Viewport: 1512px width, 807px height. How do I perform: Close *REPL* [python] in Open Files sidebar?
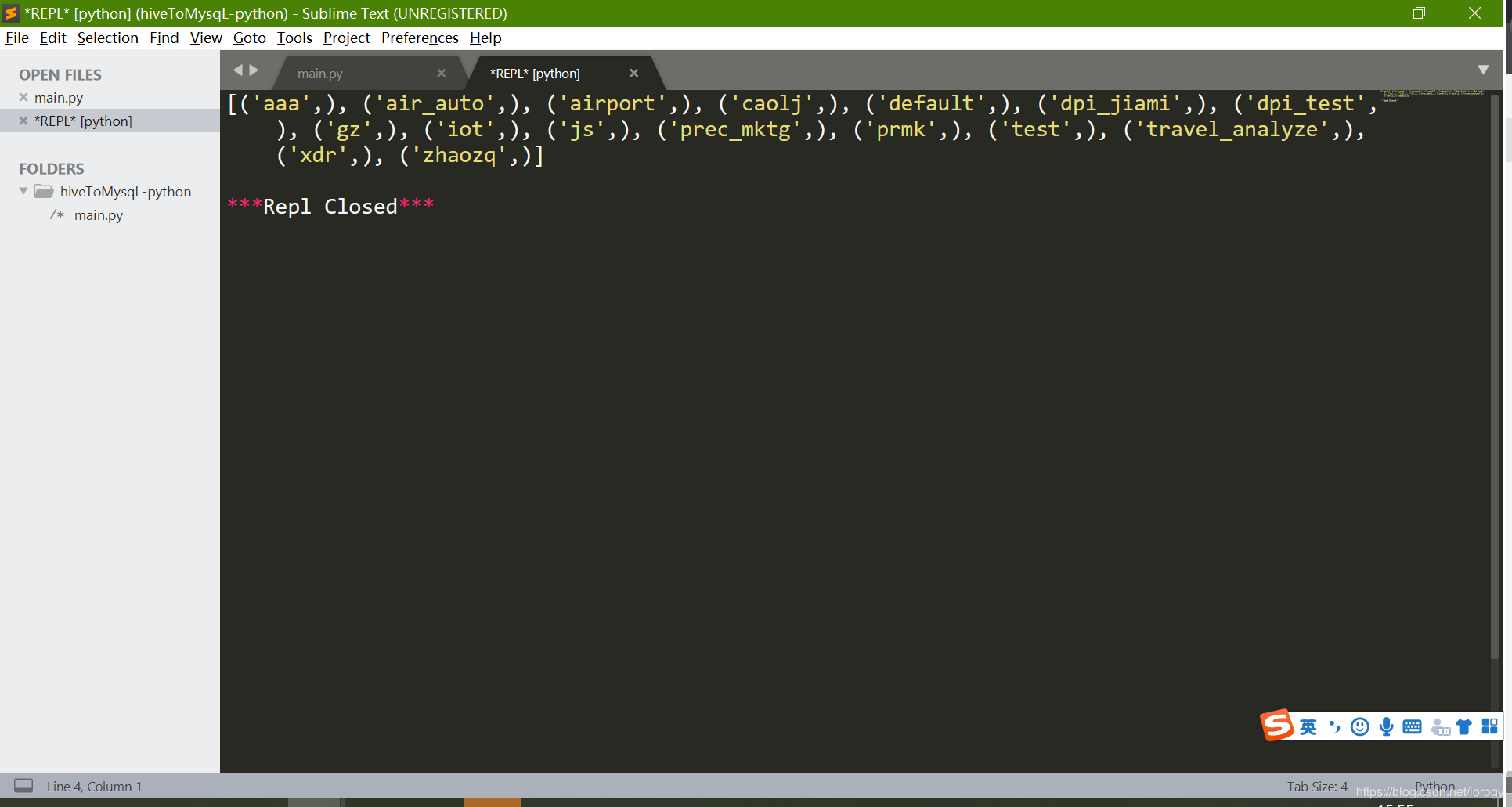click(23, 121)
